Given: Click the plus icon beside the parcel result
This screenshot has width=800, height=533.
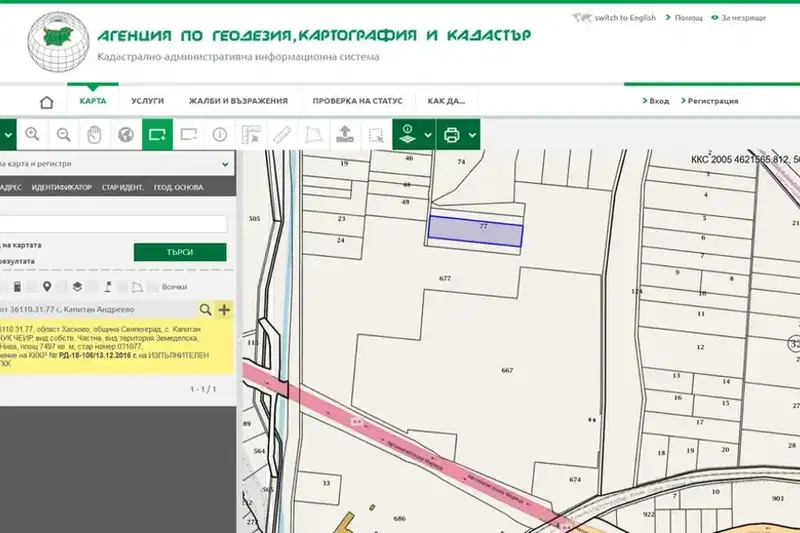Looking at the screenshot, I should 224,310.
